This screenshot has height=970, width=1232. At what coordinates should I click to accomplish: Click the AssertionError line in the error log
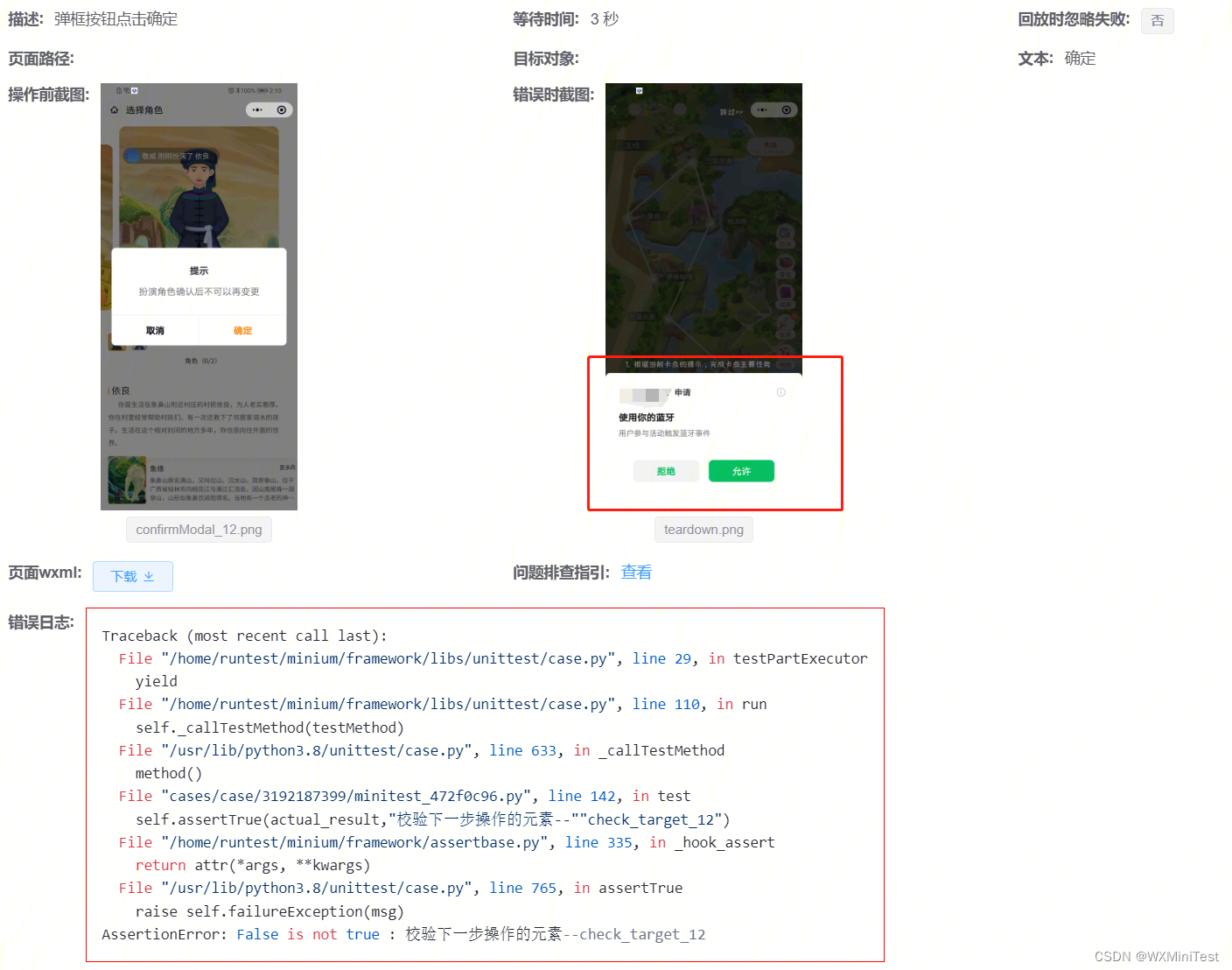[x=403, y=934]
